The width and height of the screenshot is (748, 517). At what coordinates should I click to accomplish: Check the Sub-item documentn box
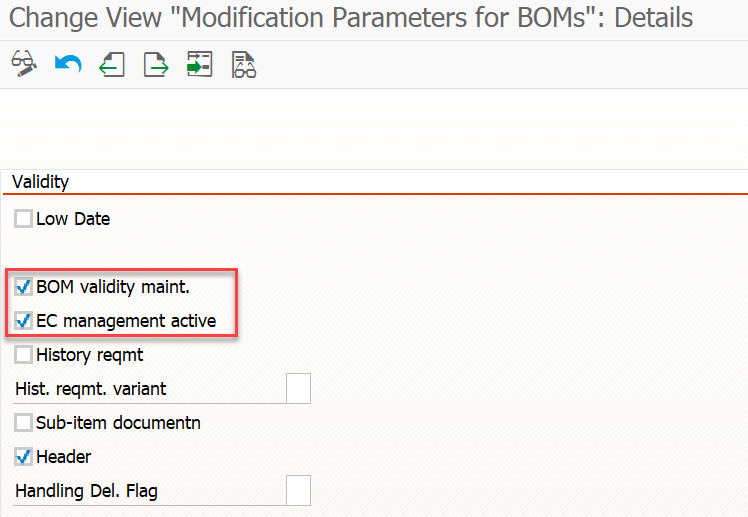pyautogui.click(x=23, y=423)
